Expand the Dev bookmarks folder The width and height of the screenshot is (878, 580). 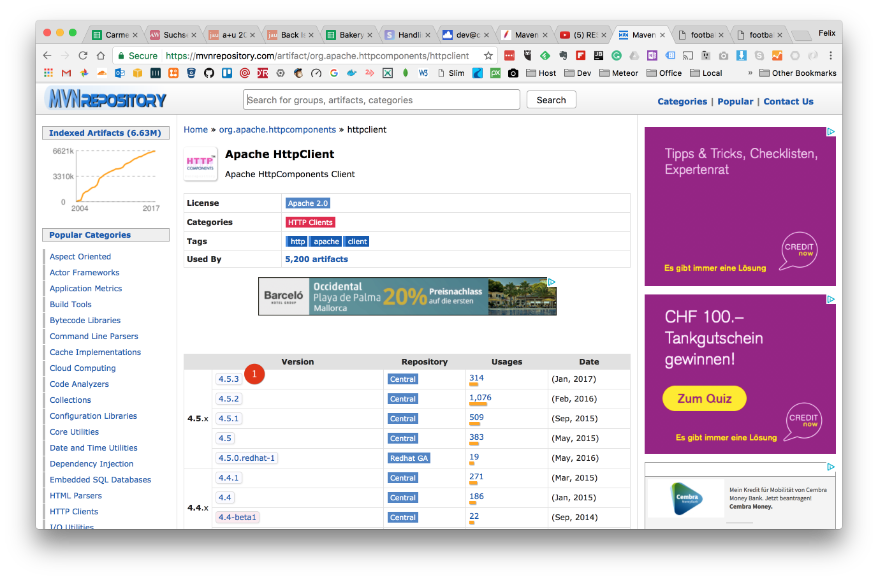pyautogui.click(x=576, y=73)
